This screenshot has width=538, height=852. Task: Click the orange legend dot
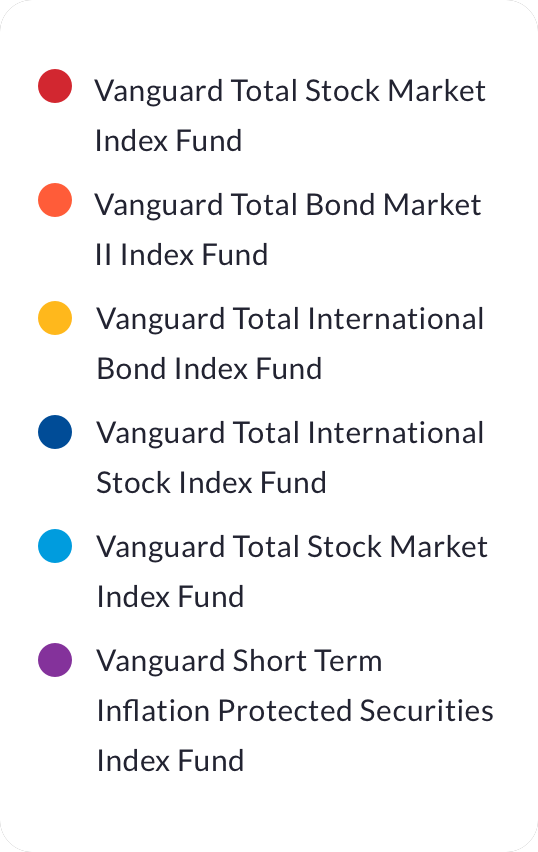(x=55, y=200)
